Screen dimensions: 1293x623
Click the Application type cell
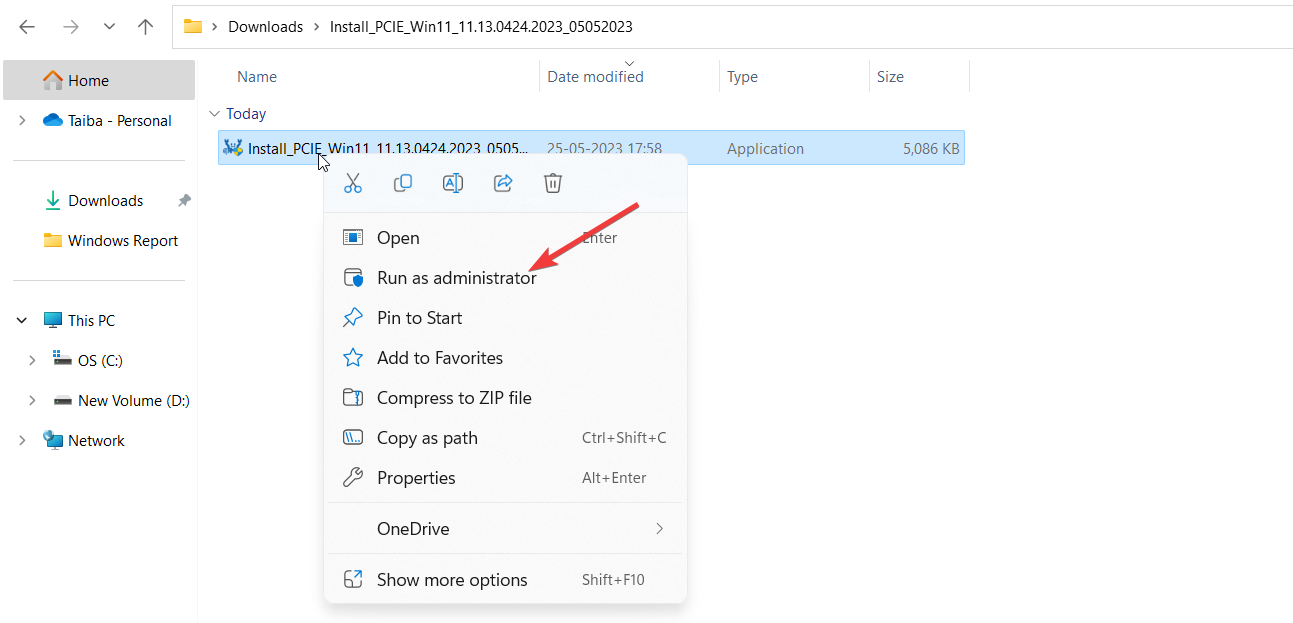click(x=765, y=149)
